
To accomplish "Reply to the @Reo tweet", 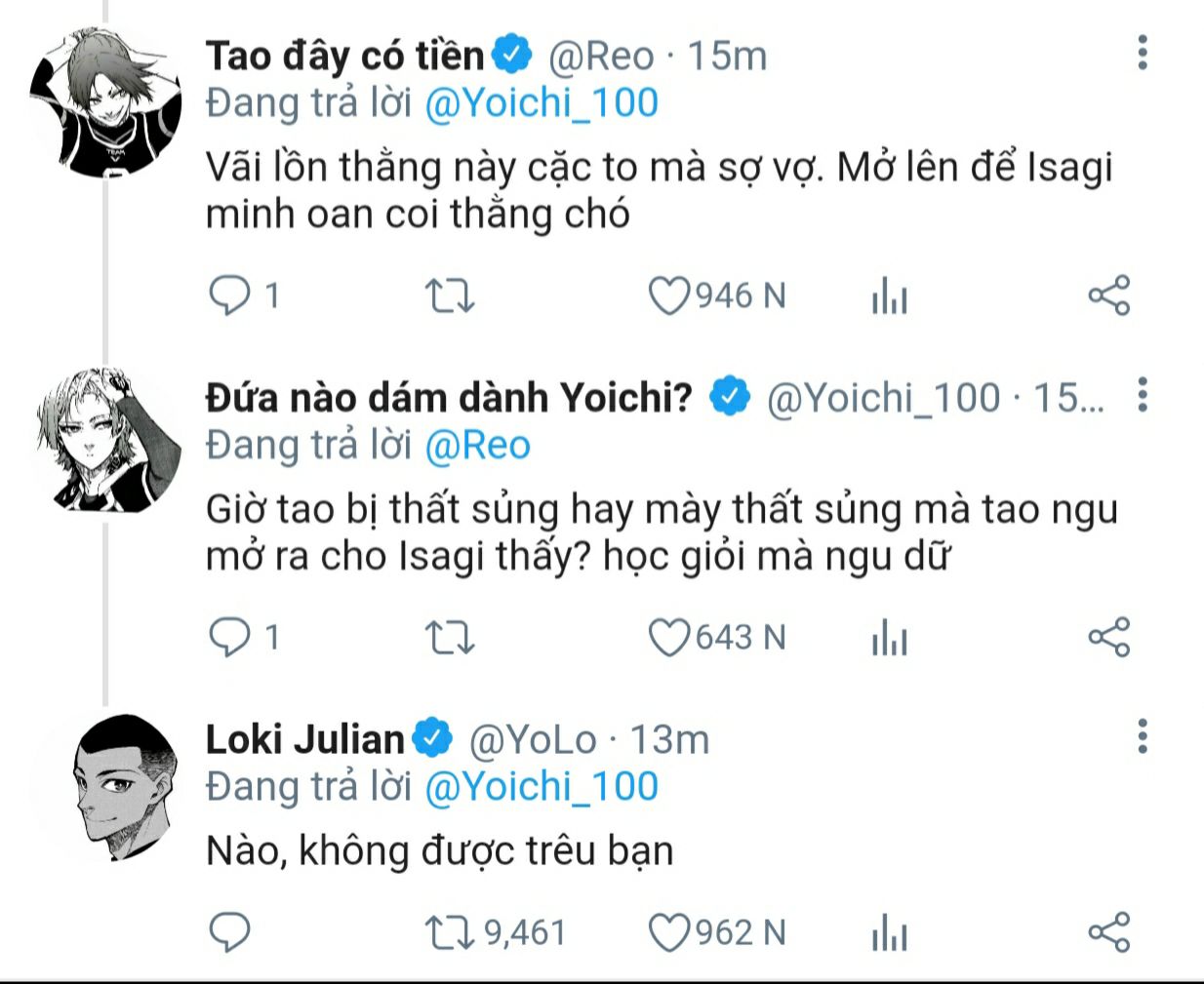I will tap(230, 295).
